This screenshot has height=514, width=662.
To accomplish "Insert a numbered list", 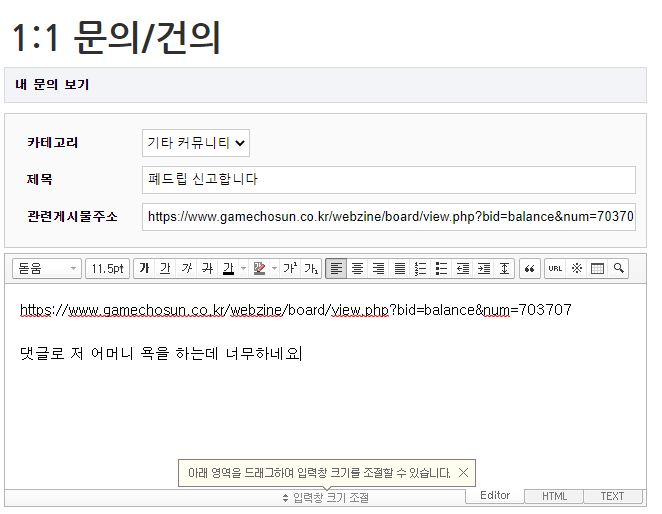I will (x=421, y=268).
